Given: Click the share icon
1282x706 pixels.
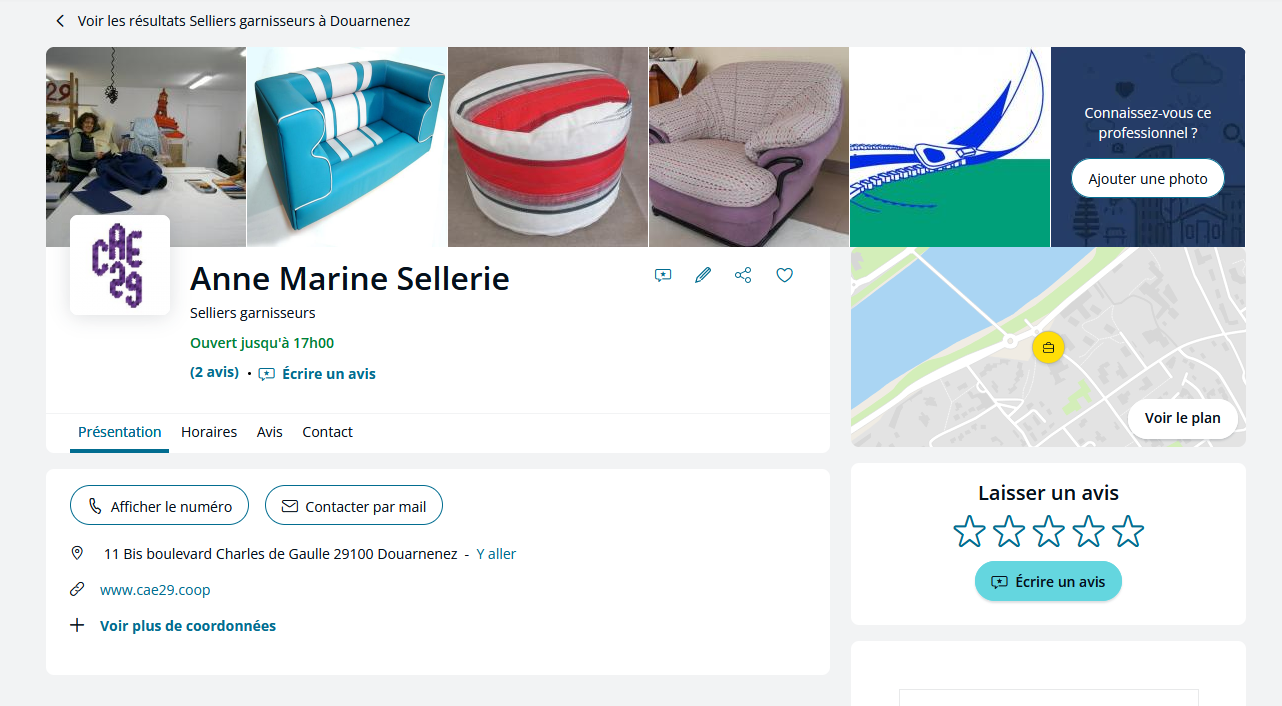Looking at the screenshot, I should tap(743, 275).
